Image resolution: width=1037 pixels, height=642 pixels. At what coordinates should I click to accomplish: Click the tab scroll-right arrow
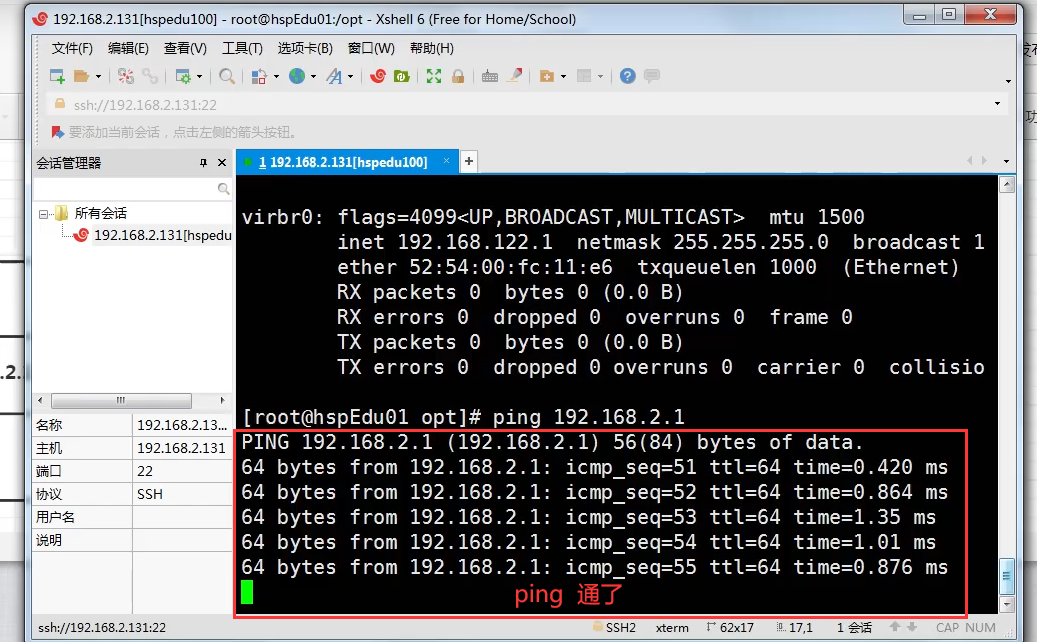985,161
